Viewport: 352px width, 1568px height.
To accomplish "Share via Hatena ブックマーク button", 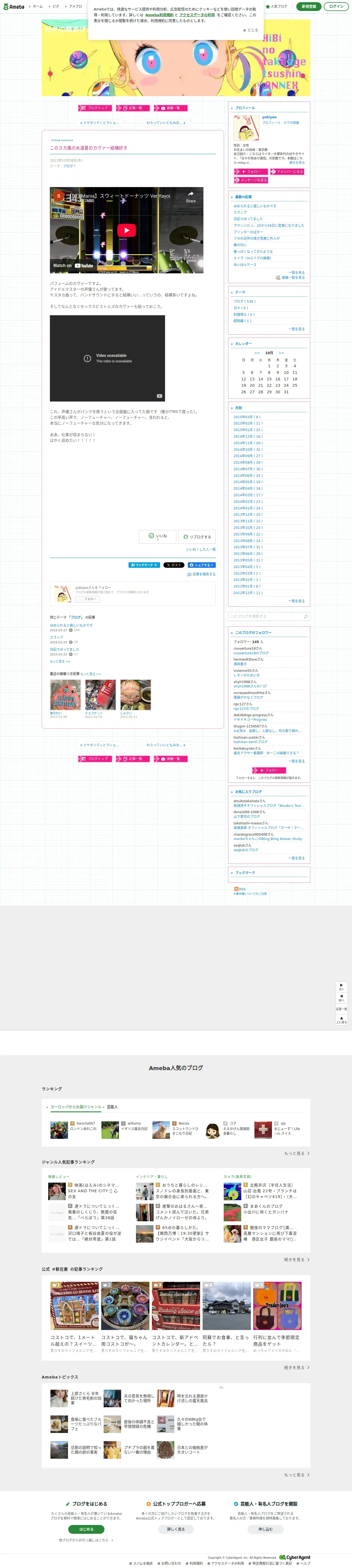I will pos(144,565).
